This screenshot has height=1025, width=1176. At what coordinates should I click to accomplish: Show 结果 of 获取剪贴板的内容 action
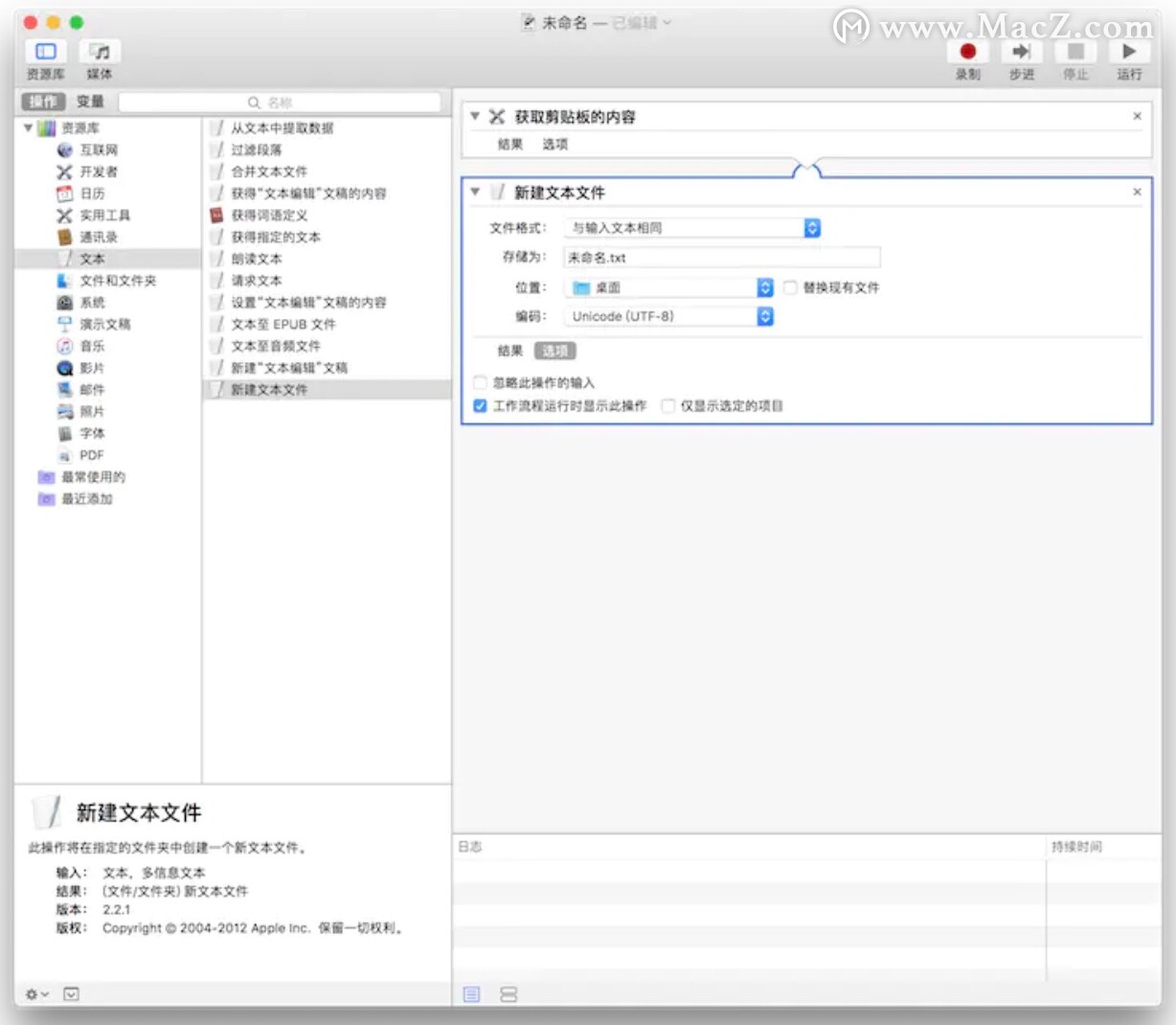(510, 145)
